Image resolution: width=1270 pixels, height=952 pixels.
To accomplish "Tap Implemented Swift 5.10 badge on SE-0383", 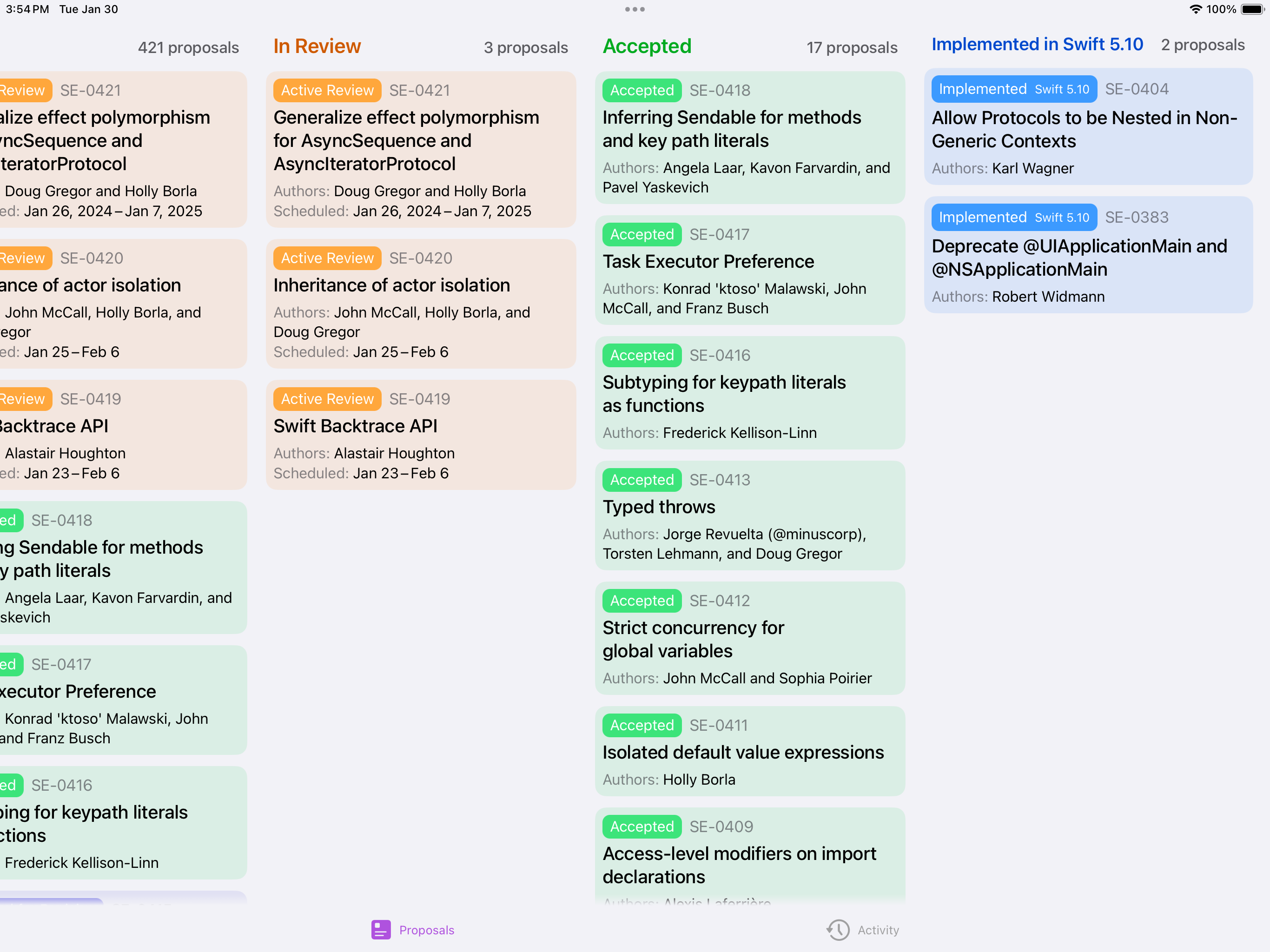I will [x=1014, y=217].
